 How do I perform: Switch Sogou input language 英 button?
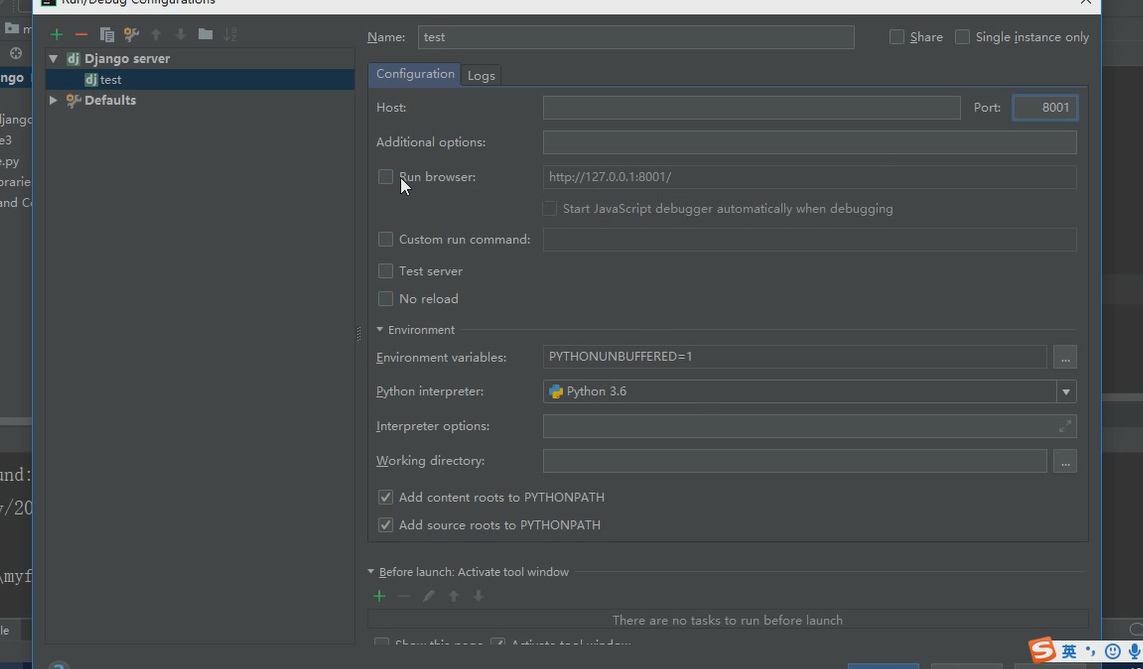click(1069, 652)
